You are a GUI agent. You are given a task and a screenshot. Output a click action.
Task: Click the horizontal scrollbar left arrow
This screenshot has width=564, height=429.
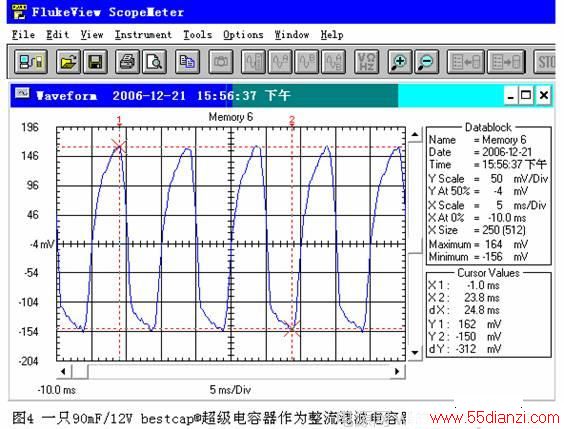click(63, 371)
